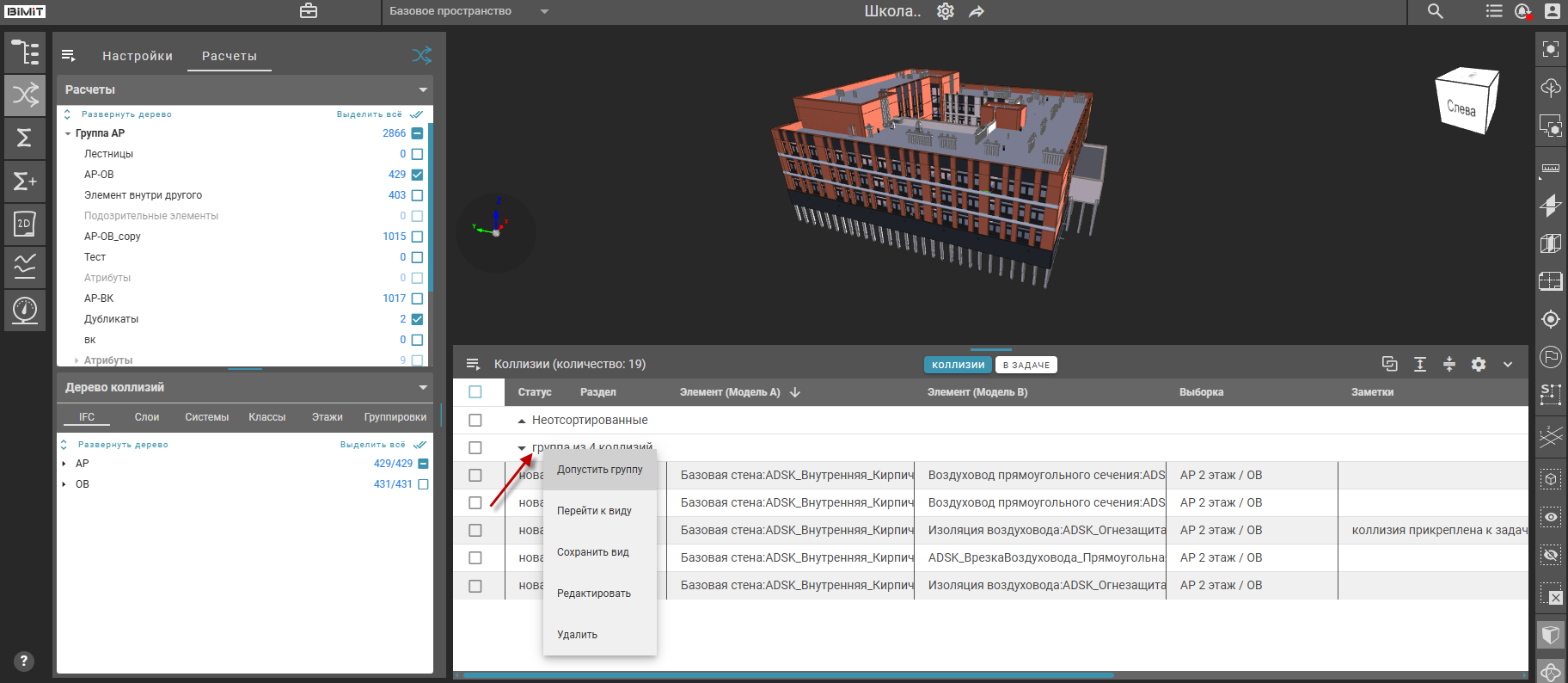Viewport: 1568px width, 683px height.
Task: Click Развернуть дерево in Расчеты panel
Action: pos(126,114)
